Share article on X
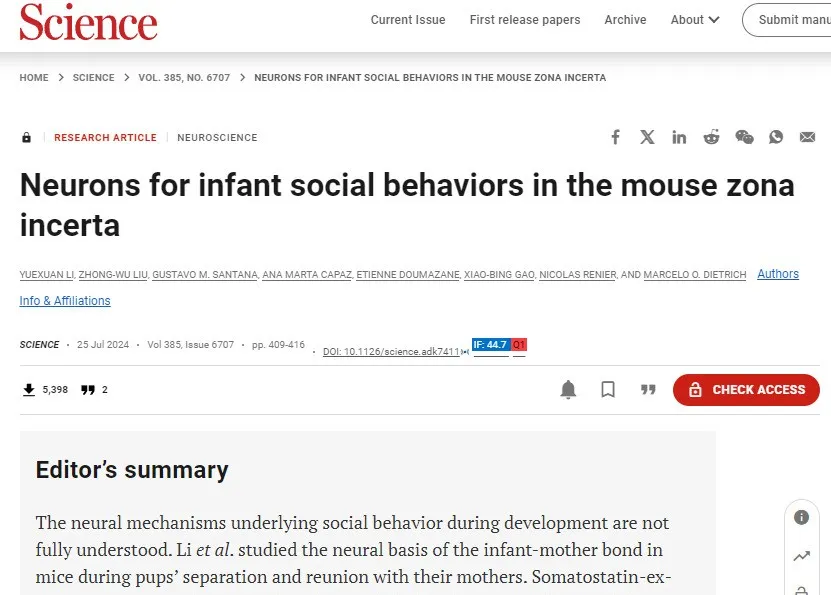831x595 pixels. point(647,137)
